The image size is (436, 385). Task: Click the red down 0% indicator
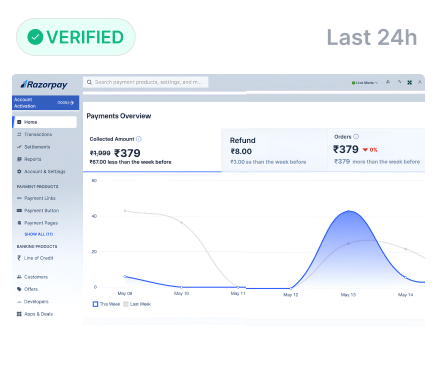(370, 150)
